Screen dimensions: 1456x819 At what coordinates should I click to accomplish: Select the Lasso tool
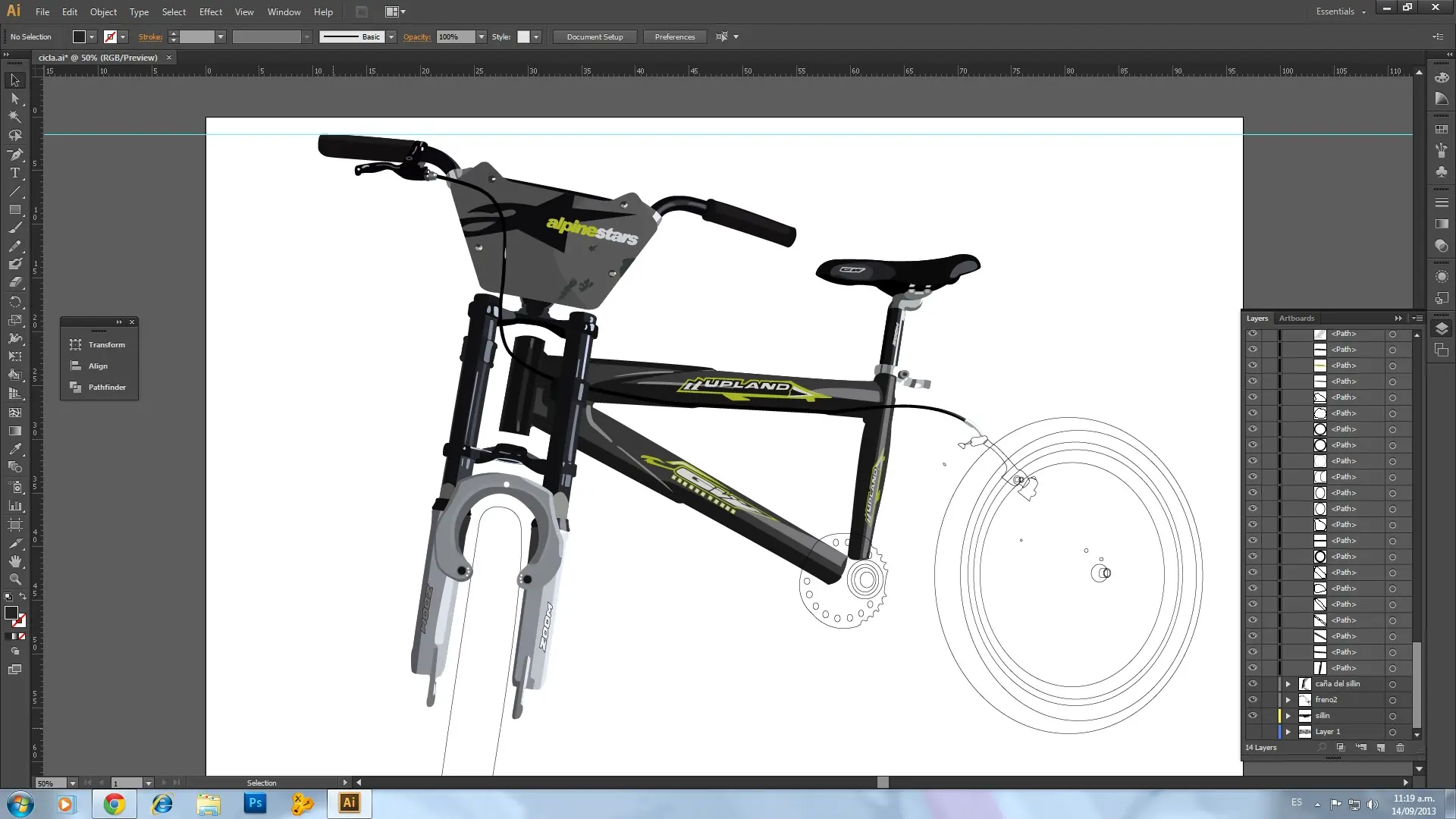coord(14,135)
